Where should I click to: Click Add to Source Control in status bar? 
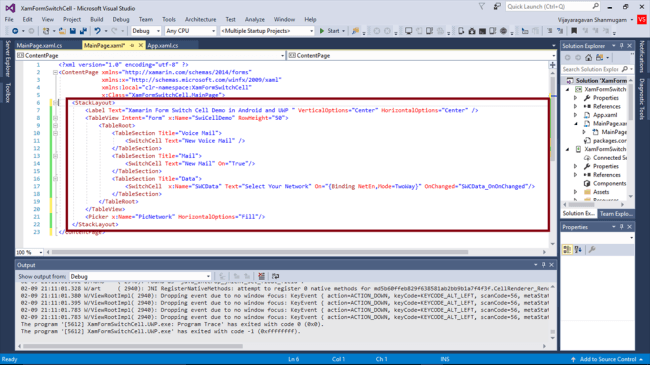tap(607, 359)
